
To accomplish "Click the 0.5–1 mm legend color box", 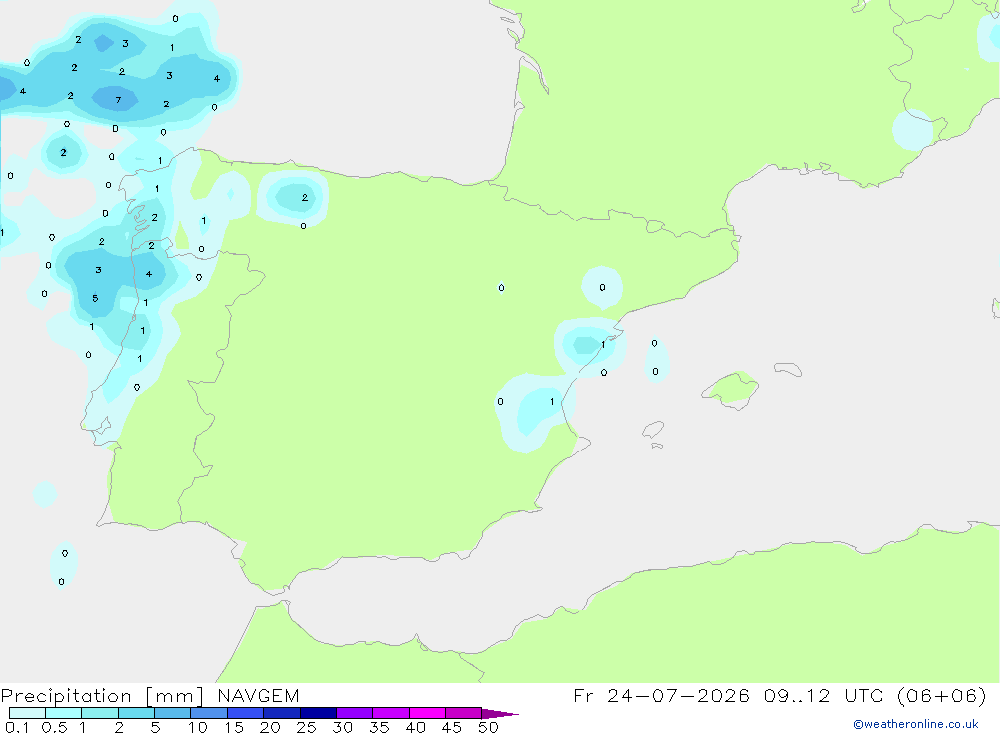I will click(x=64, y=713).
